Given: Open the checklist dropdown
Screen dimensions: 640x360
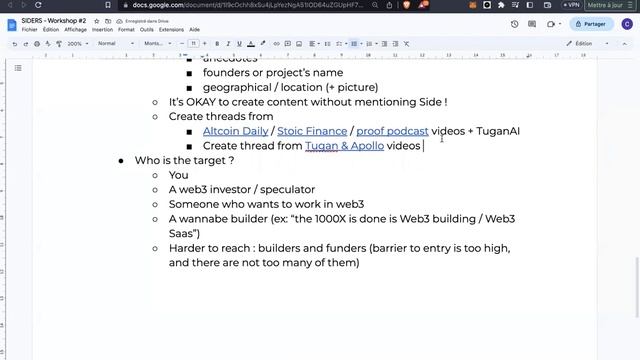Looking at the screenshot, I should [341, 44].
